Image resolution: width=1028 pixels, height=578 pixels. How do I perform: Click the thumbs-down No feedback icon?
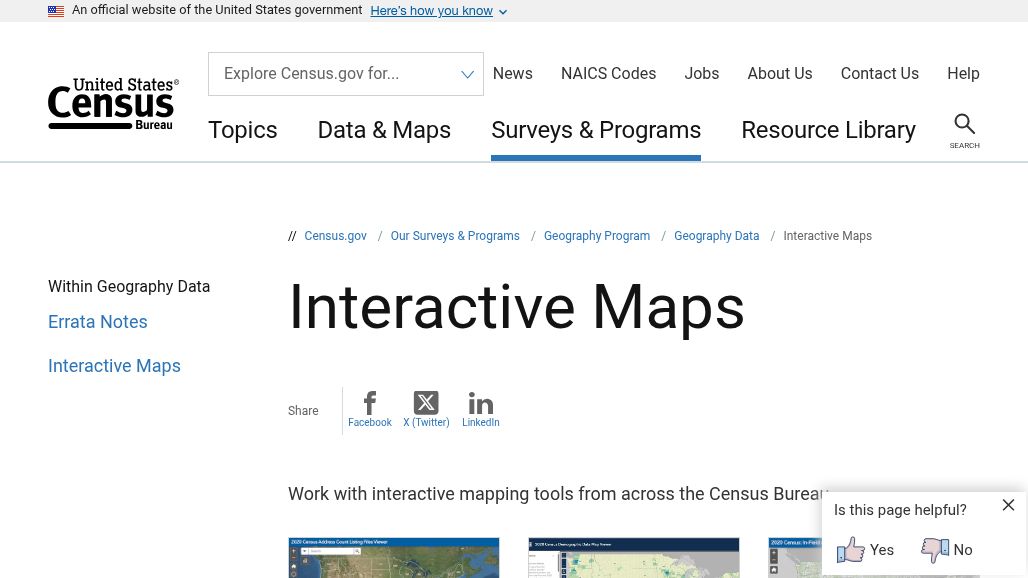pyautogui.click(x=935, y=550)
